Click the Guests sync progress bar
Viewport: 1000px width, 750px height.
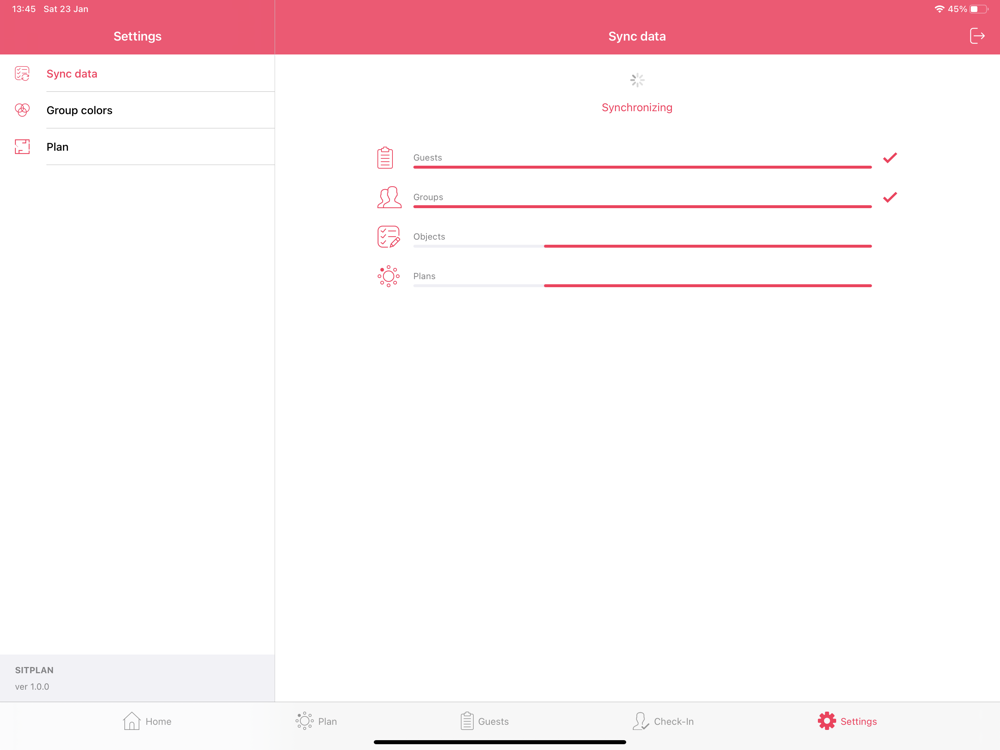[x=642, y=167]
